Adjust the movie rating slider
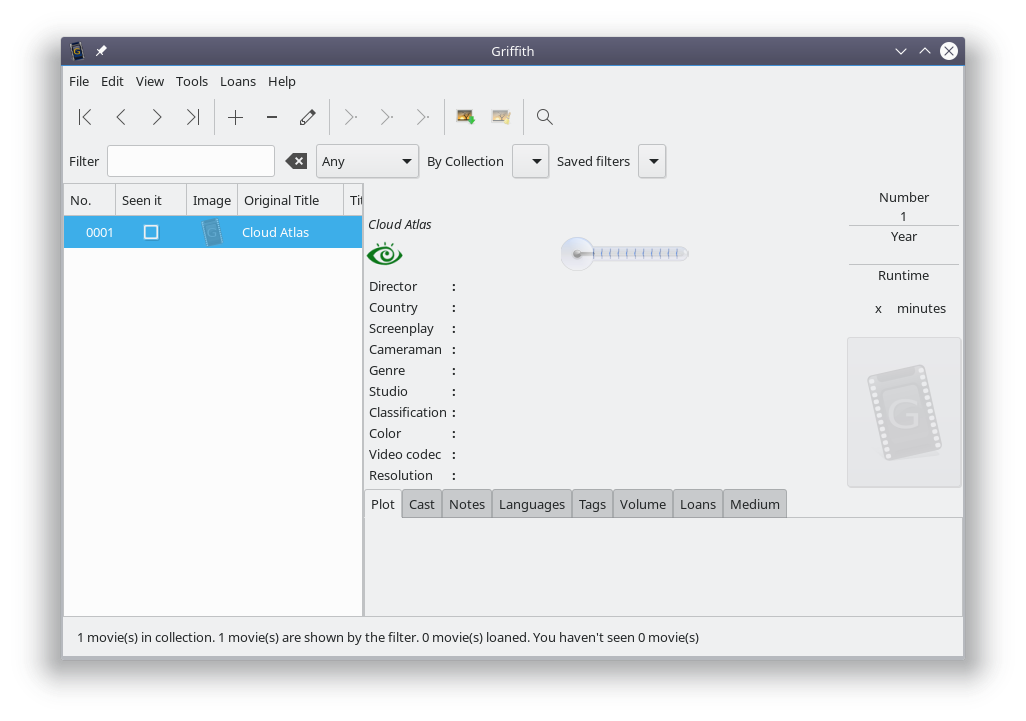 (x=625, y=254)
